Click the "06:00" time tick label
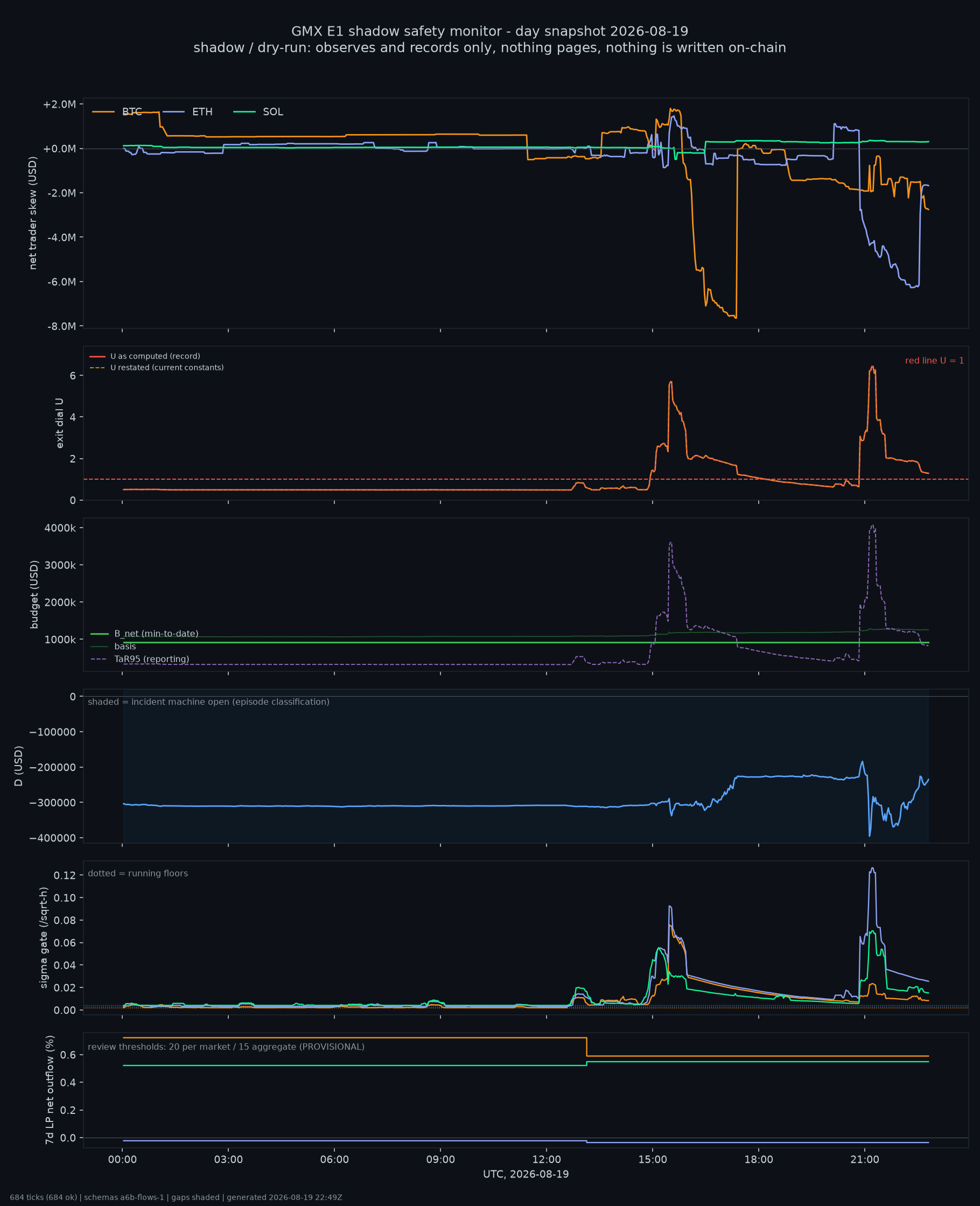980x1206 pixels. [335, 1160]
